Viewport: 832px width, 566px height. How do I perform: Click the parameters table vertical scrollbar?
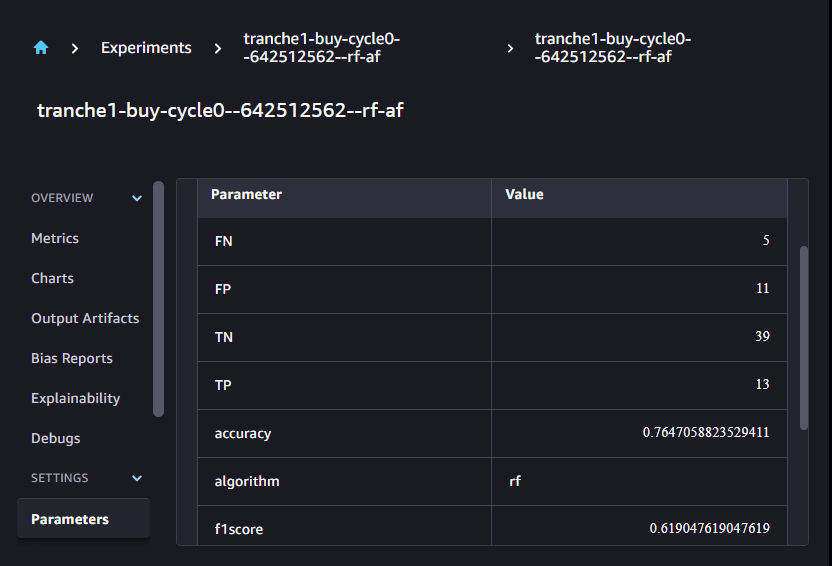pos(804,337)
